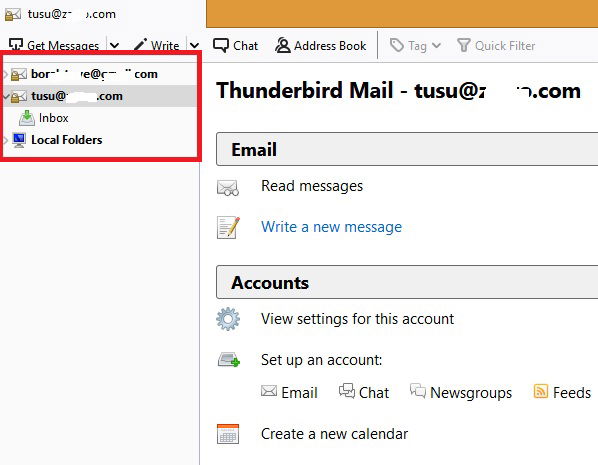The height and width of the screenshot is (465, 598).
Task: Open the Address Book
Action: (x=320, y=46)
